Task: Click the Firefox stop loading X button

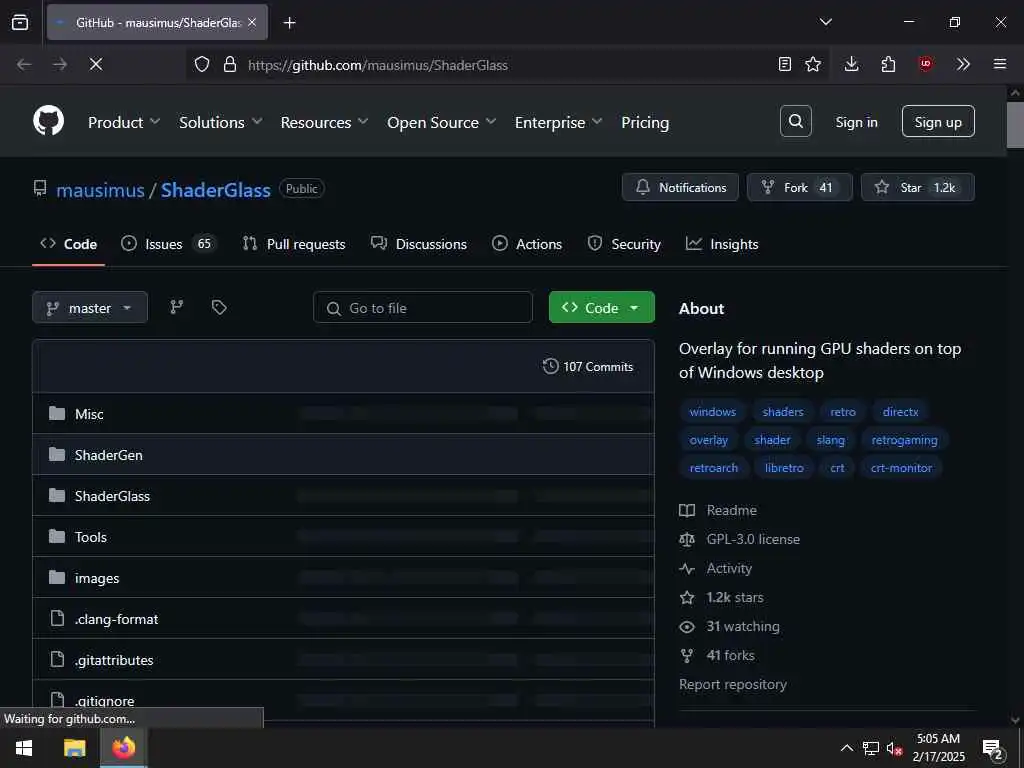Action: [95, 64]
